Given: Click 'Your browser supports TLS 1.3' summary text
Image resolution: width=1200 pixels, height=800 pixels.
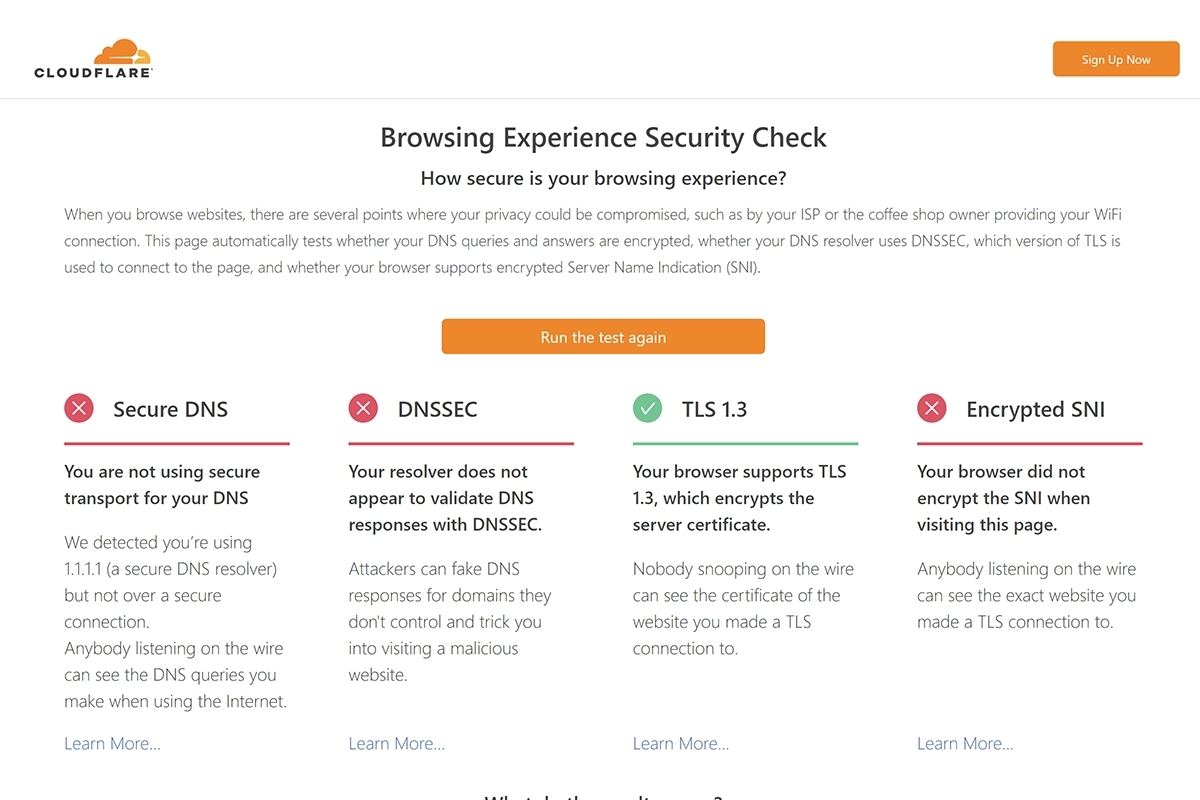Looking at the screenshot, I should [x=740, y=498].
